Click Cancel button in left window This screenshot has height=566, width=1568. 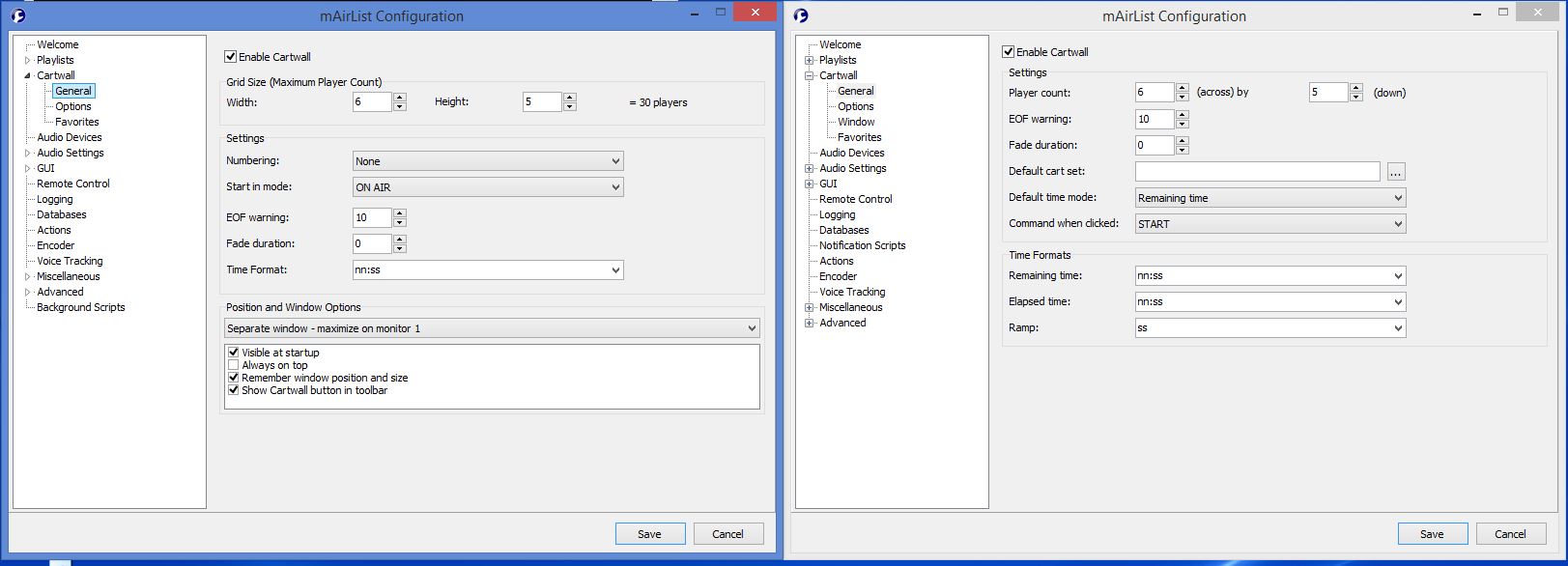[728, 534]
